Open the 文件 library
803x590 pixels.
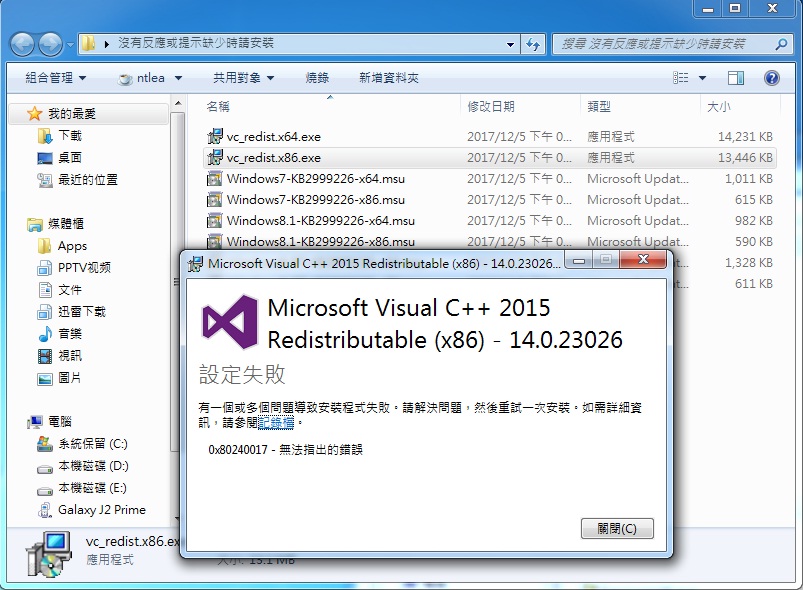pos(70,290)
